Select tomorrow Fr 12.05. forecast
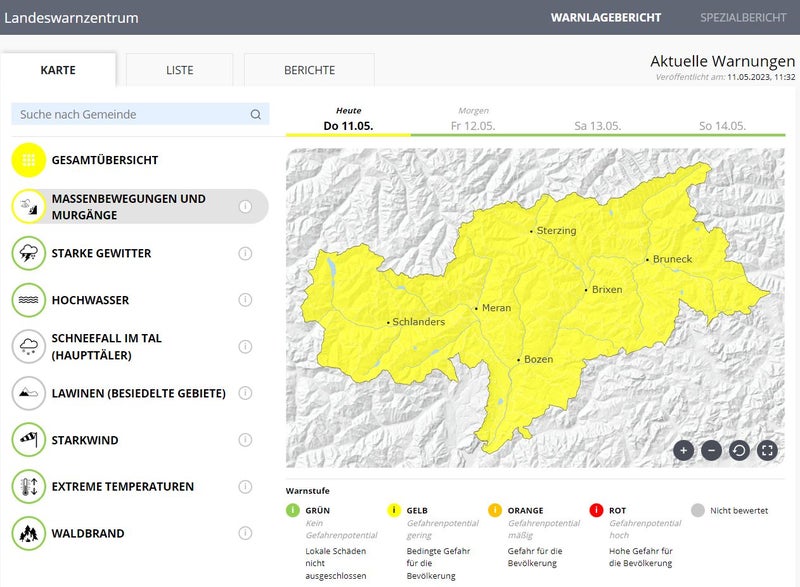 (x=473, y=120)
